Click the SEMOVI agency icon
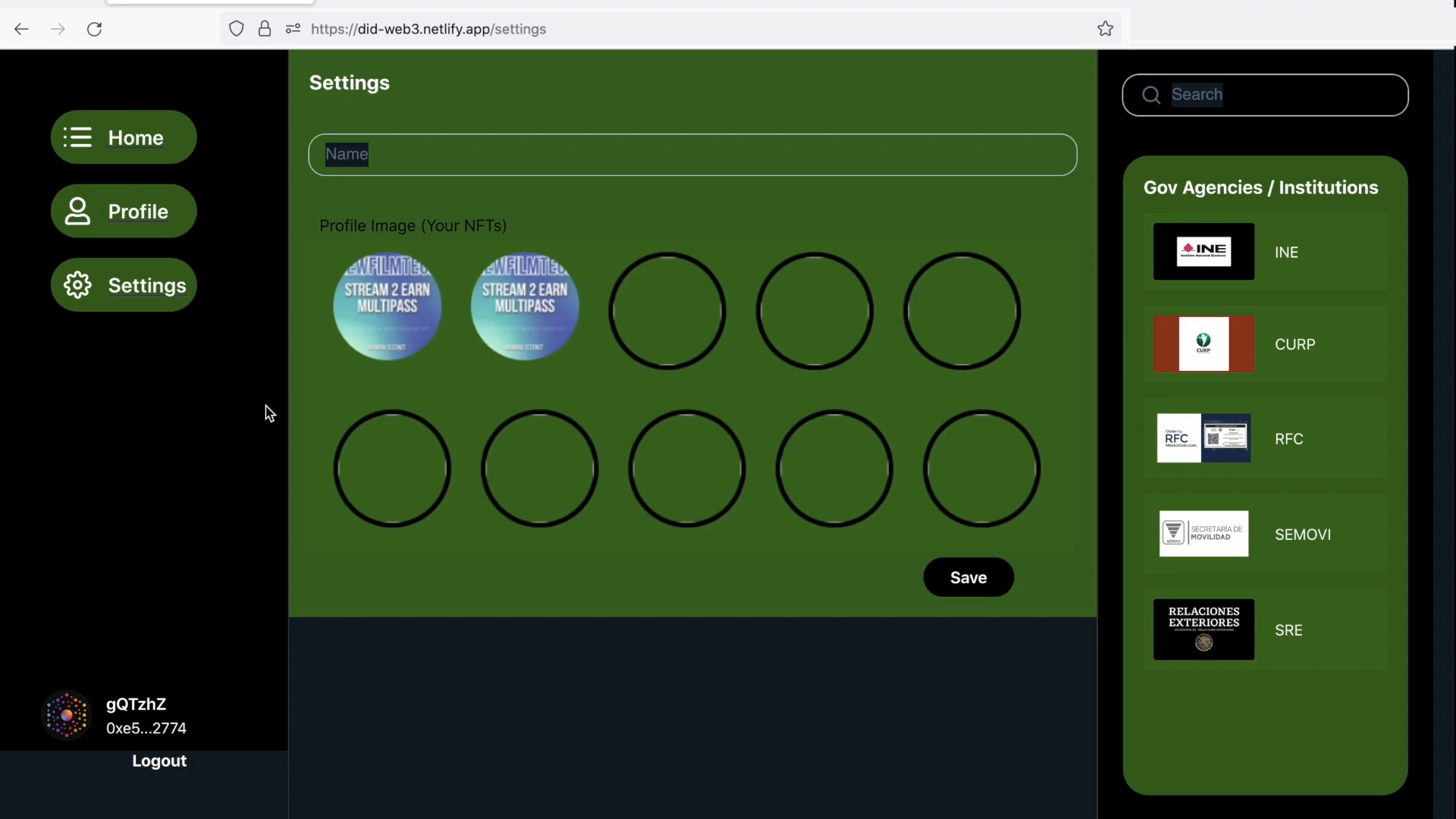Viewport: 1456px width, 819px height. point(1205,534)
